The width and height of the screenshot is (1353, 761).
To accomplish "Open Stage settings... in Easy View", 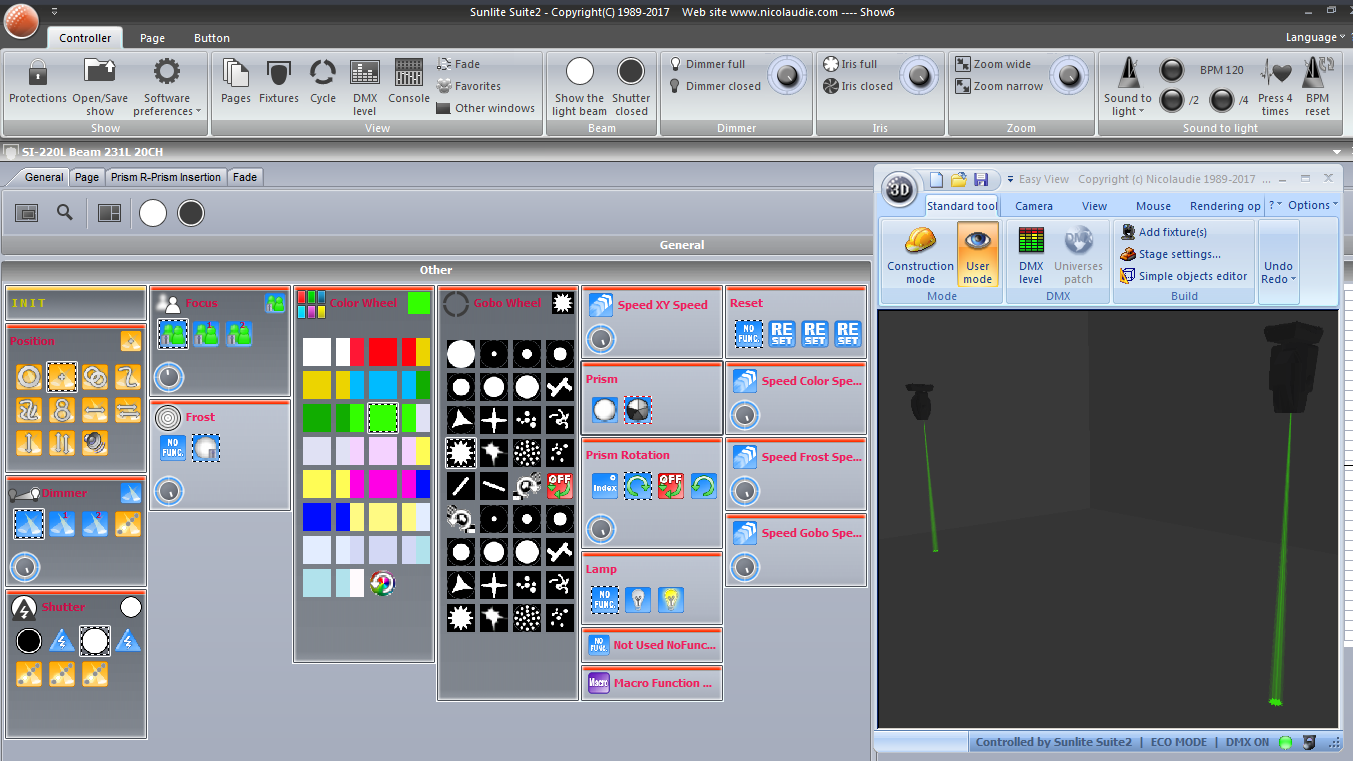I will click(x=1170, y=254).
